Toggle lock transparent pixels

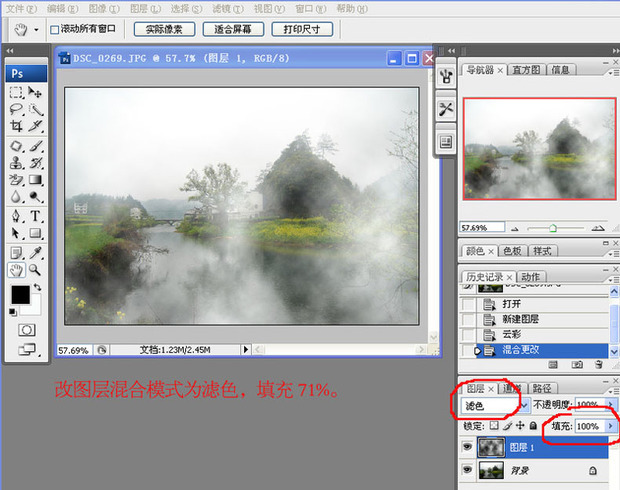[x=494, y=426]
